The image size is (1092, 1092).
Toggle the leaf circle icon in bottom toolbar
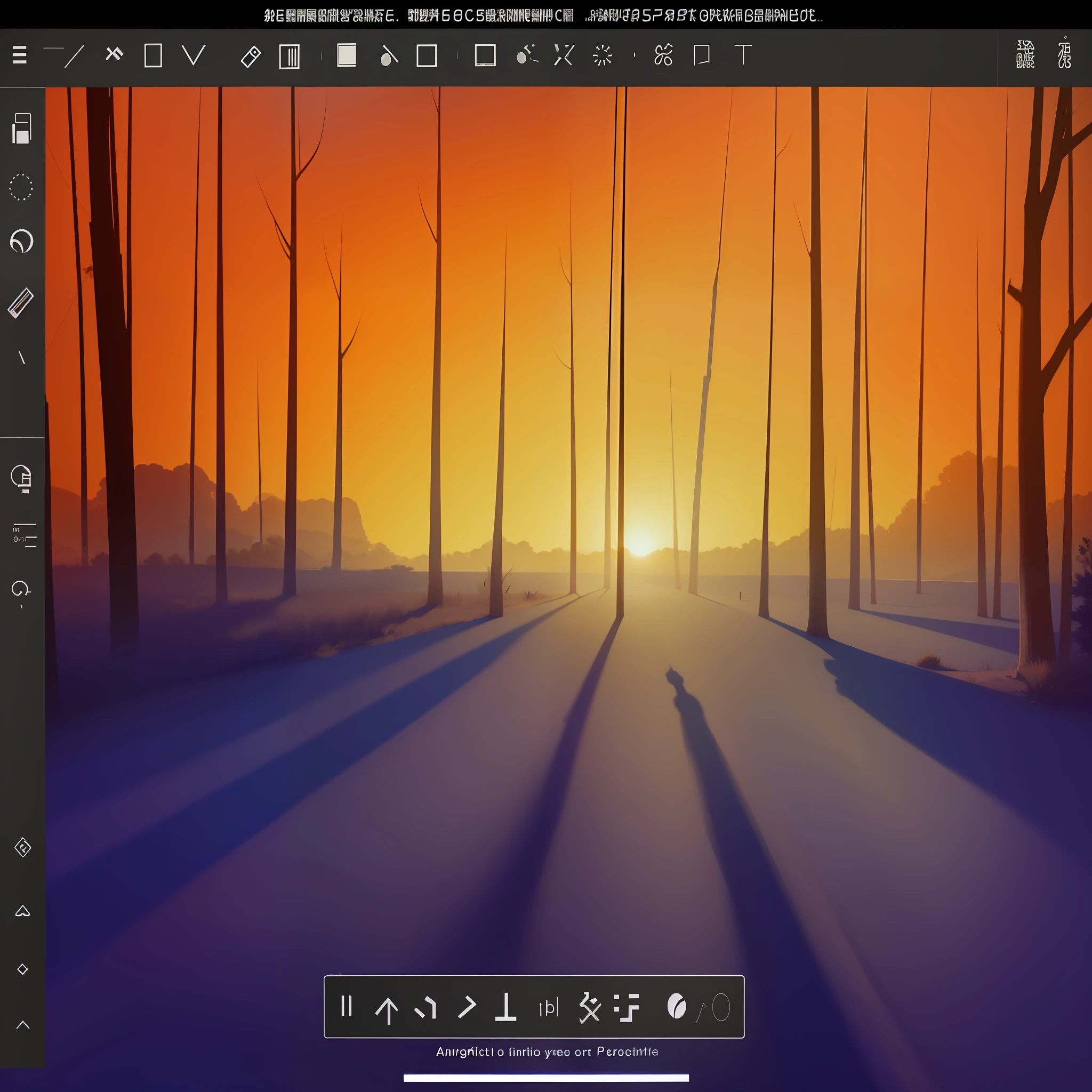(x=677, y=1007)
